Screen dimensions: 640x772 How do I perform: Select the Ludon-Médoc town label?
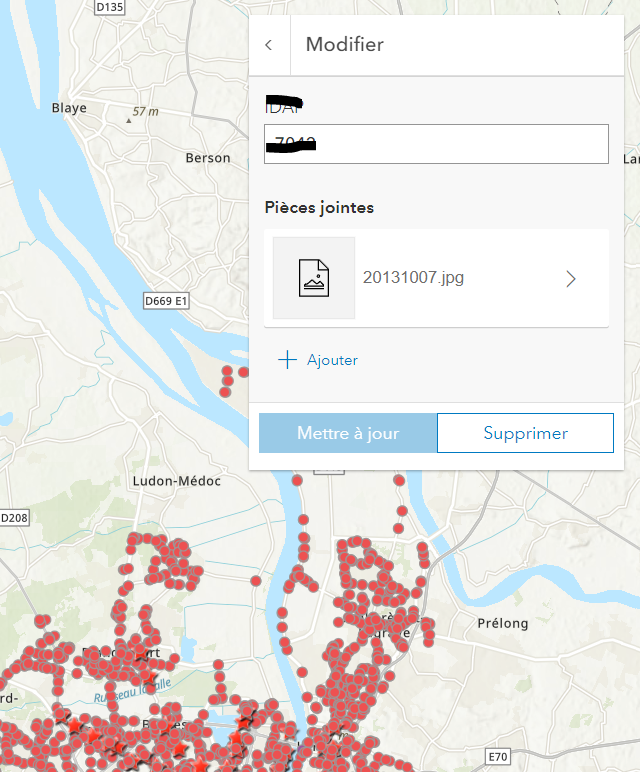tap(176, 481)
